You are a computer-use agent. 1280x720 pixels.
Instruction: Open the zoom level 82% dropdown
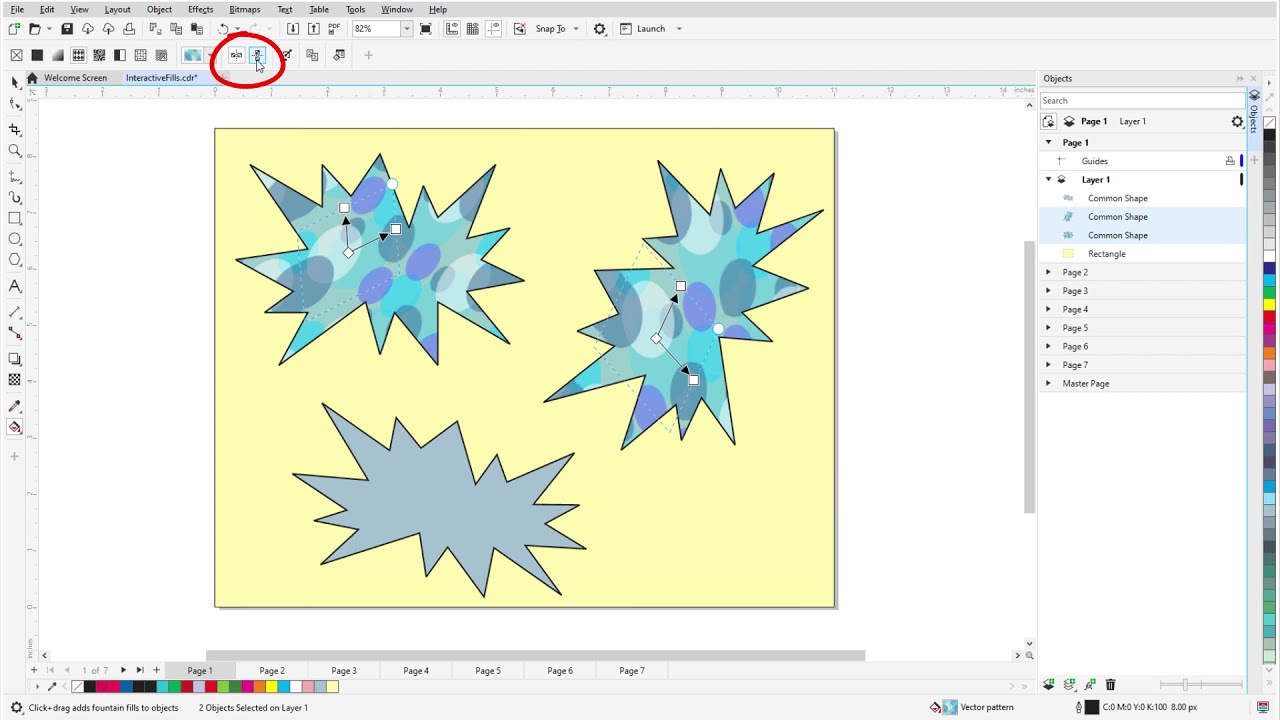tap(406, 29)
